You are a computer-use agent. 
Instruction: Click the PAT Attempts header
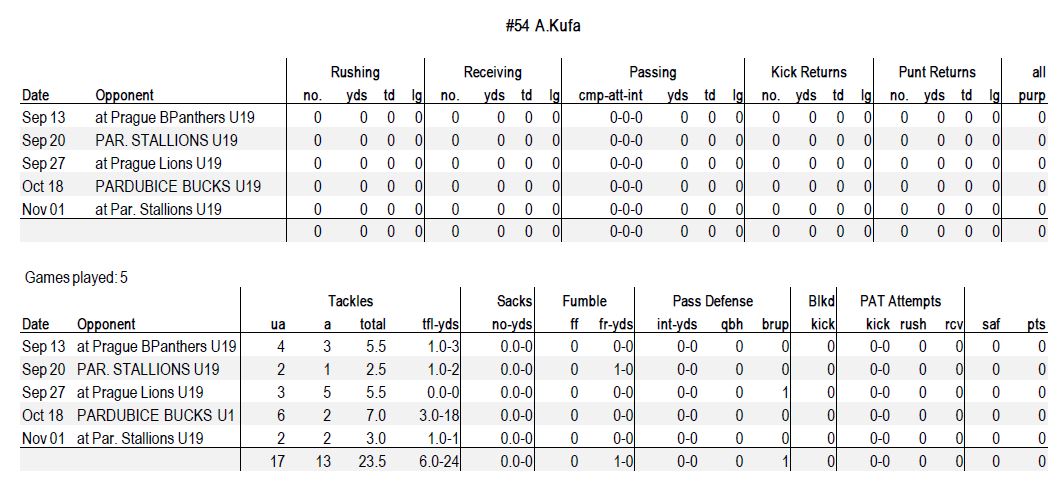point(900,301)
